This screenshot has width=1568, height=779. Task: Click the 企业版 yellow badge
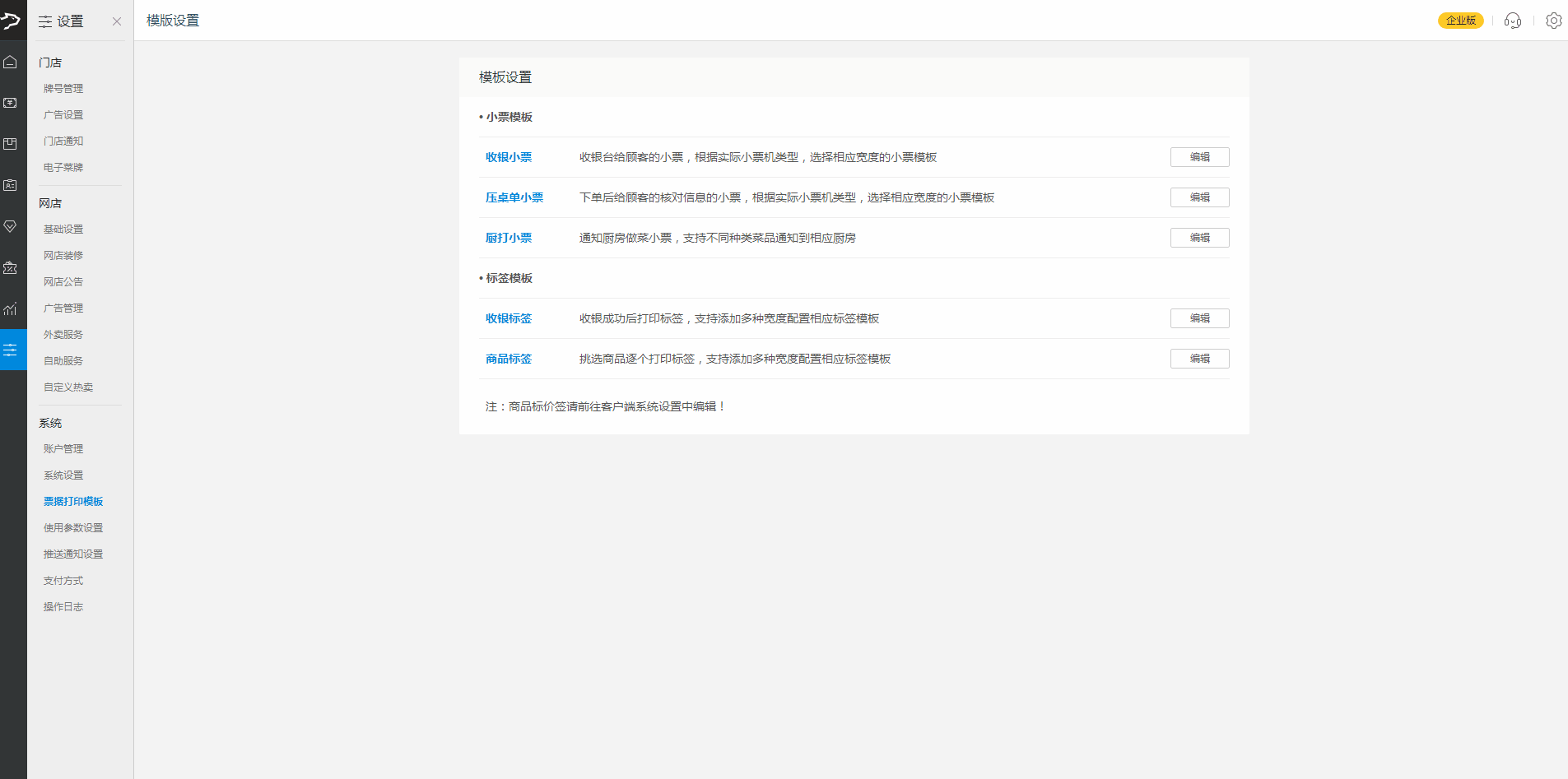coord(1461,21)
